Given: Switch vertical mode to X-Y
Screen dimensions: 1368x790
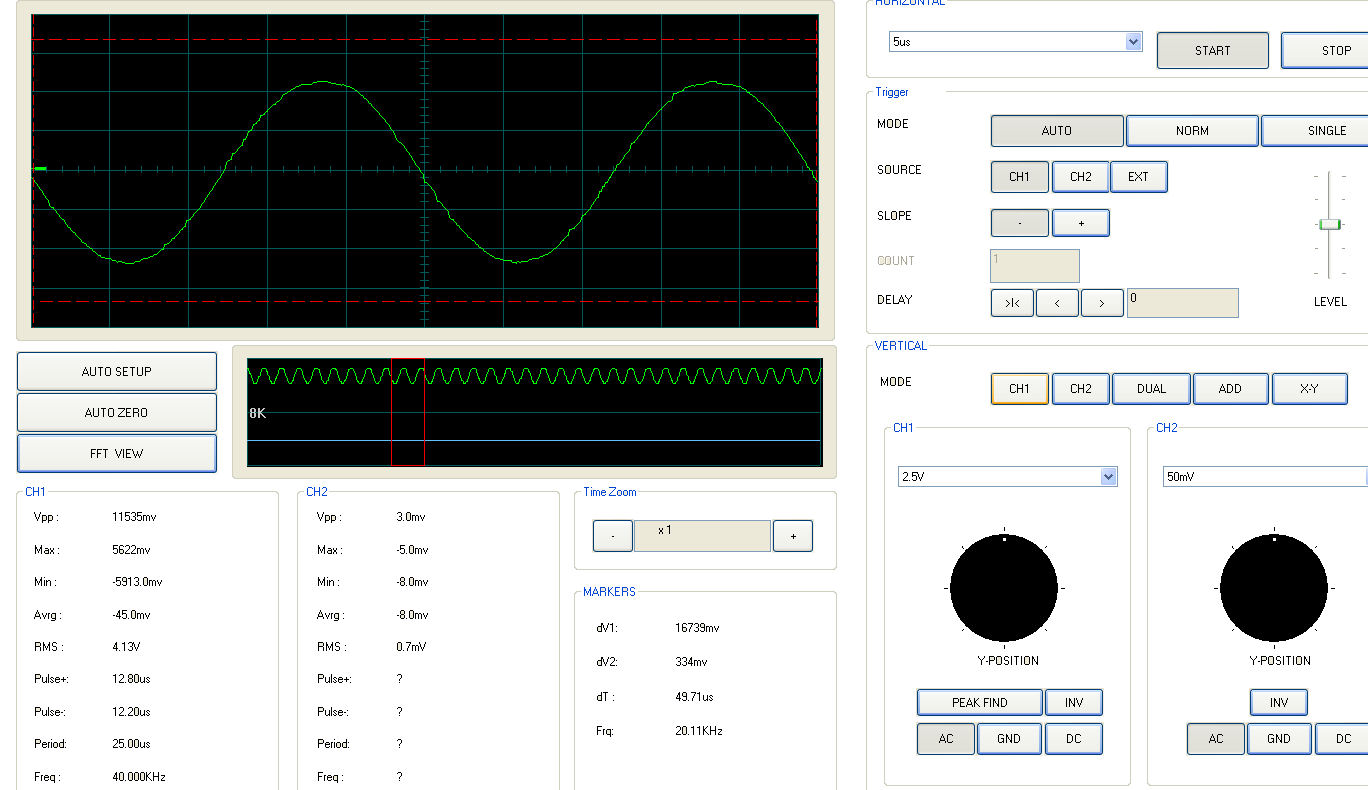Looking at the screenshot, I should pos(1309,389).
